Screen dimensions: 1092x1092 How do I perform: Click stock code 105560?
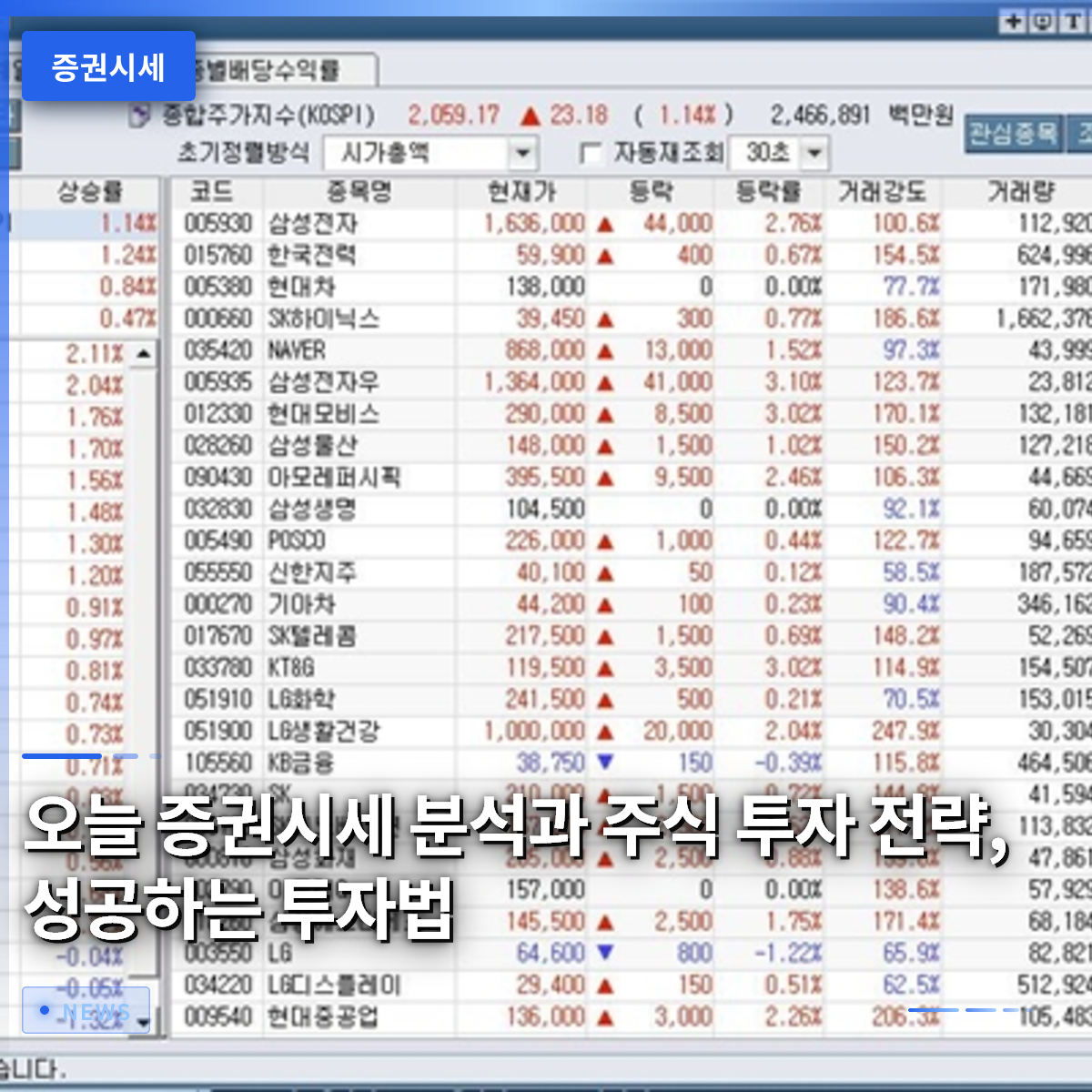[x=218, y=763]
